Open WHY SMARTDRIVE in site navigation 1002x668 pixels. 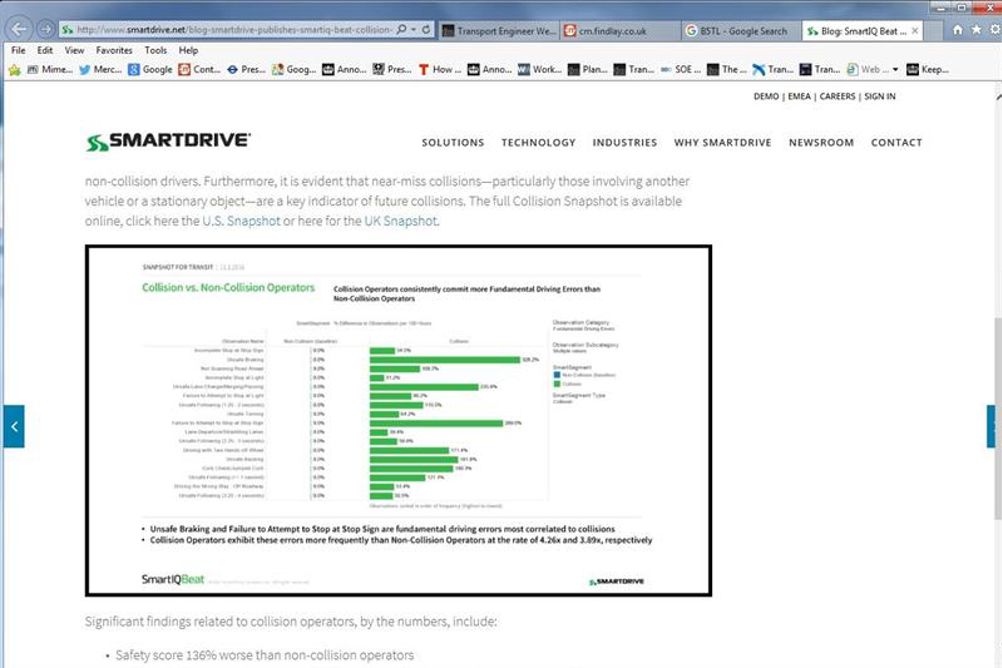click(x=722, y=143)
